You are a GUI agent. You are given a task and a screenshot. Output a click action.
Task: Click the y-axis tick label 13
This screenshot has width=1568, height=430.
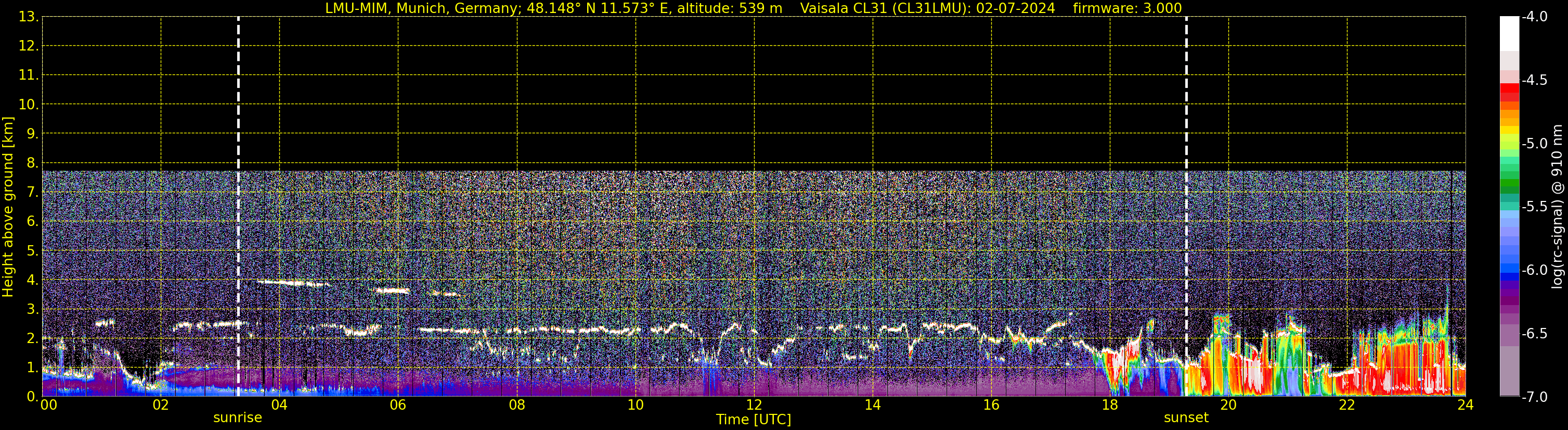click(x=28, y=17)
